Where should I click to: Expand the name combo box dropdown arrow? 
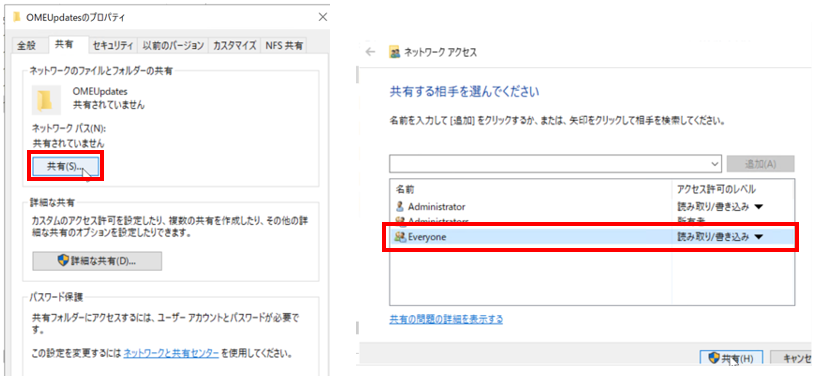point(716,164)
